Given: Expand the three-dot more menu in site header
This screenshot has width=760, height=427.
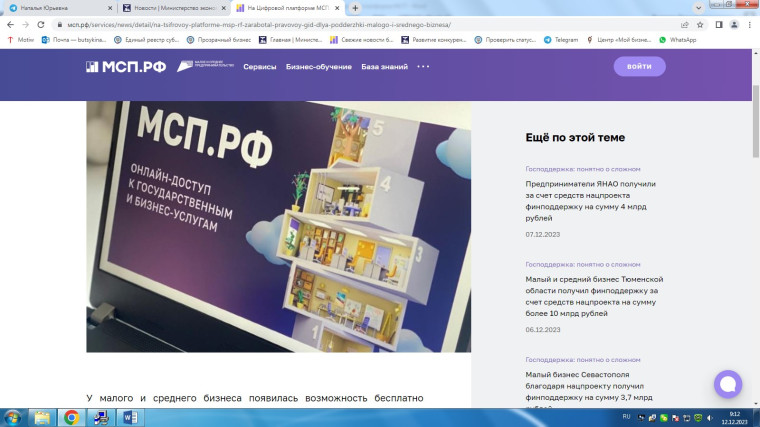Looking at the screenshot, I should tap(423, 67).
